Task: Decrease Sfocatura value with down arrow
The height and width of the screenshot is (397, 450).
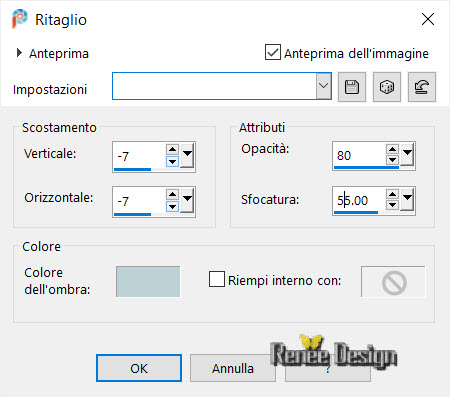Action: [x=392, y=205]
